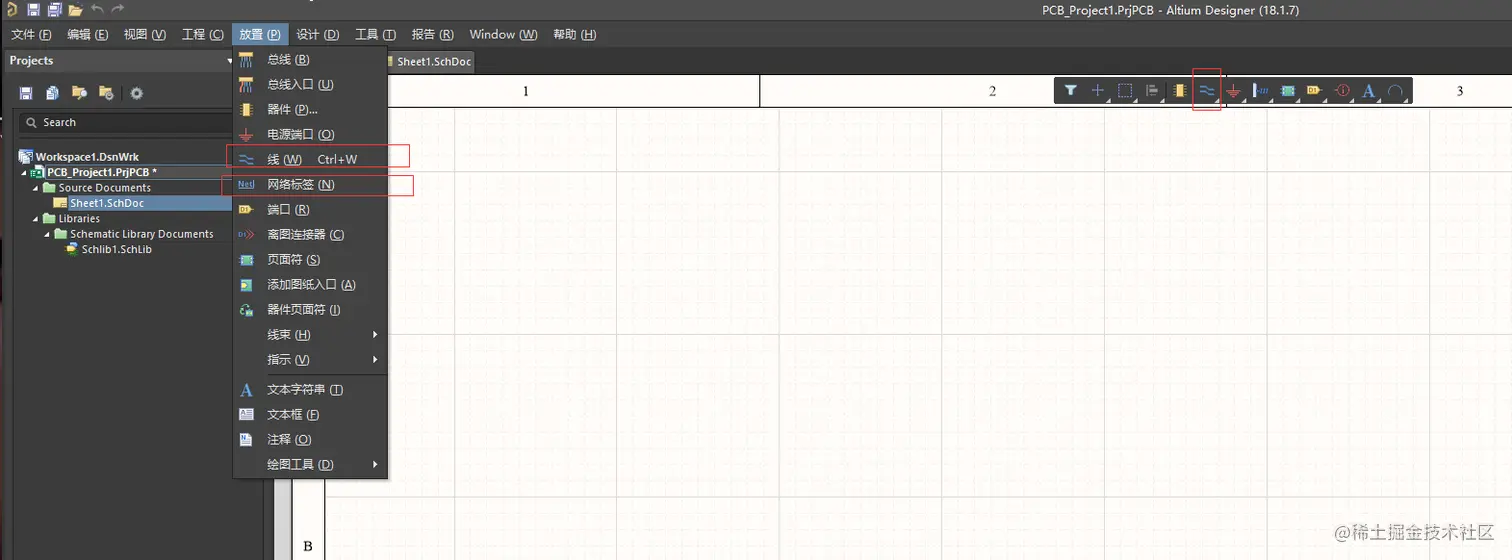1512x560 pixels.
Task: Select Sheet1.SchDoc in project tree
Action: point(107,203)
